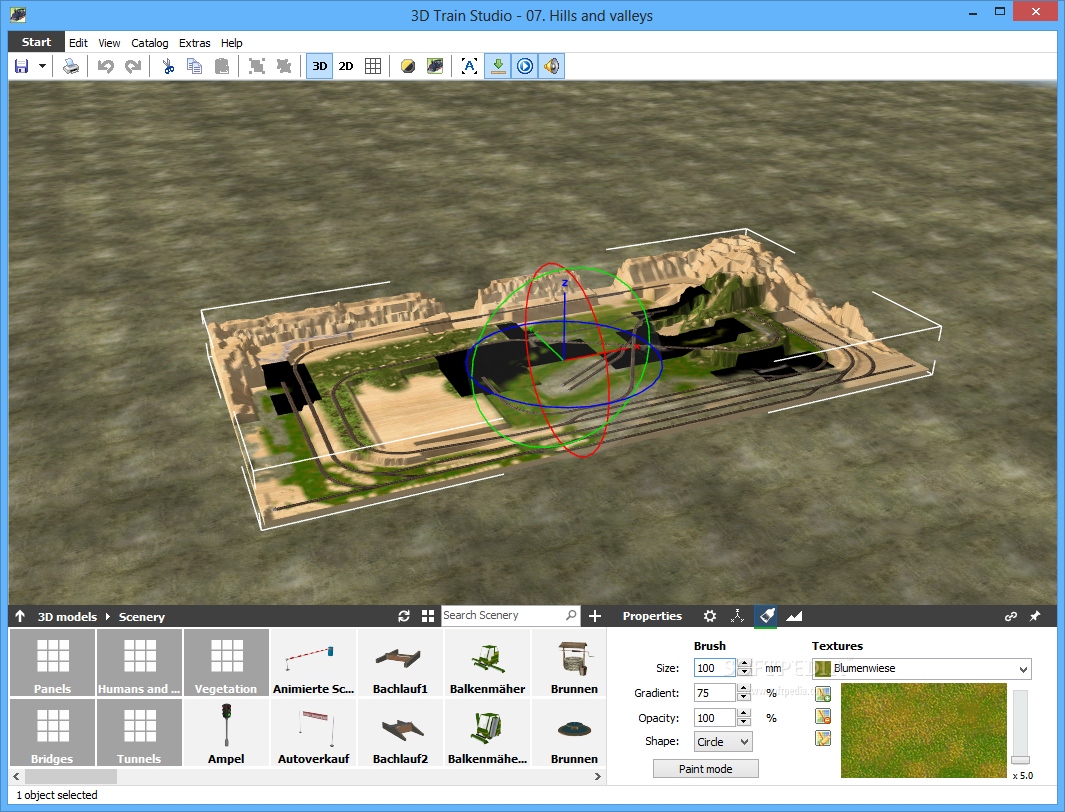1065x812 pixels.
Task: Click the Undo arrow icon
Action: pos(105,66)
